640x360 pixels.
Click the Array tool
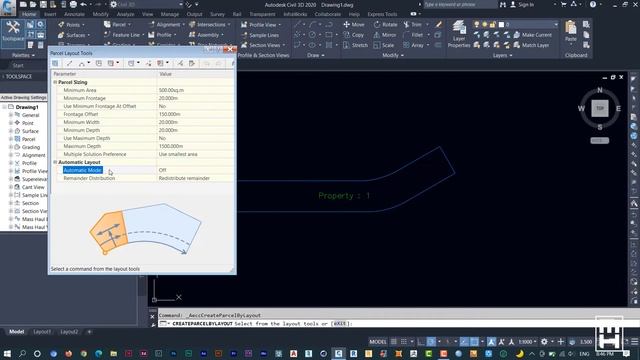point(413,45)
